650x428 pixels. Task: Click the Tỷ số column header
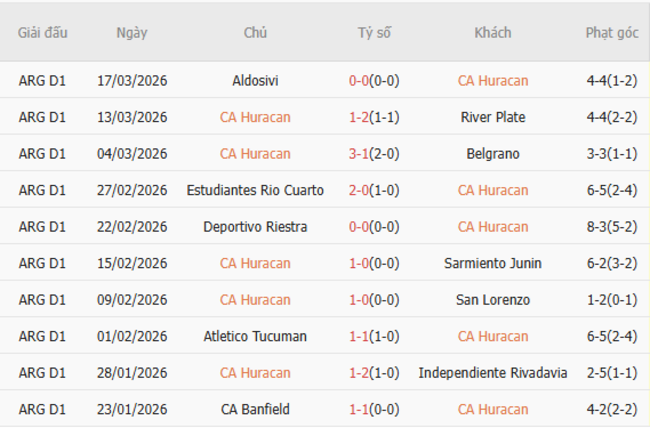(x=374, y=32)
